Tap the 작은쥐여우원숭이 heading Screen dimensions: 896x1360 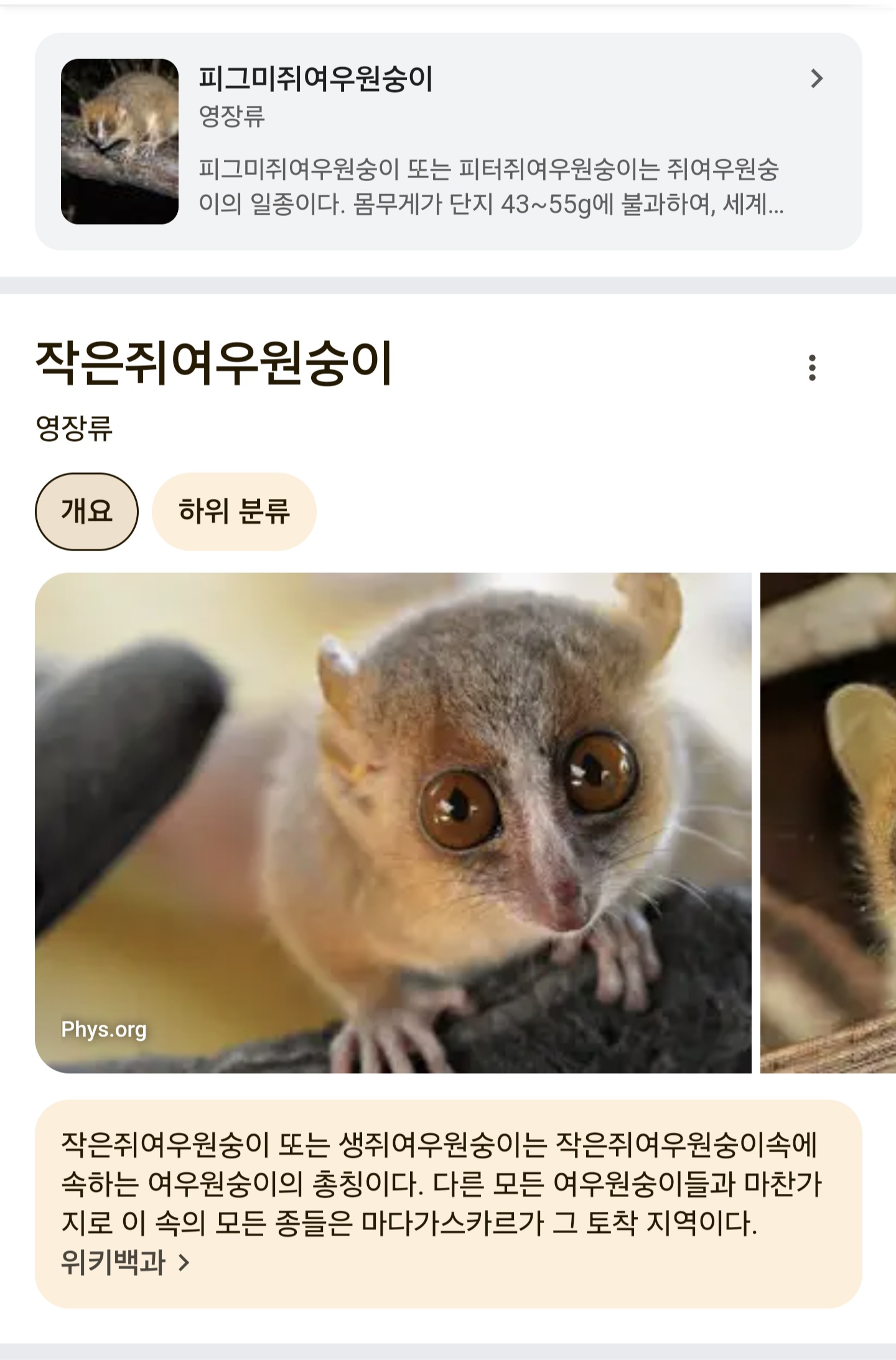point(213,363)
